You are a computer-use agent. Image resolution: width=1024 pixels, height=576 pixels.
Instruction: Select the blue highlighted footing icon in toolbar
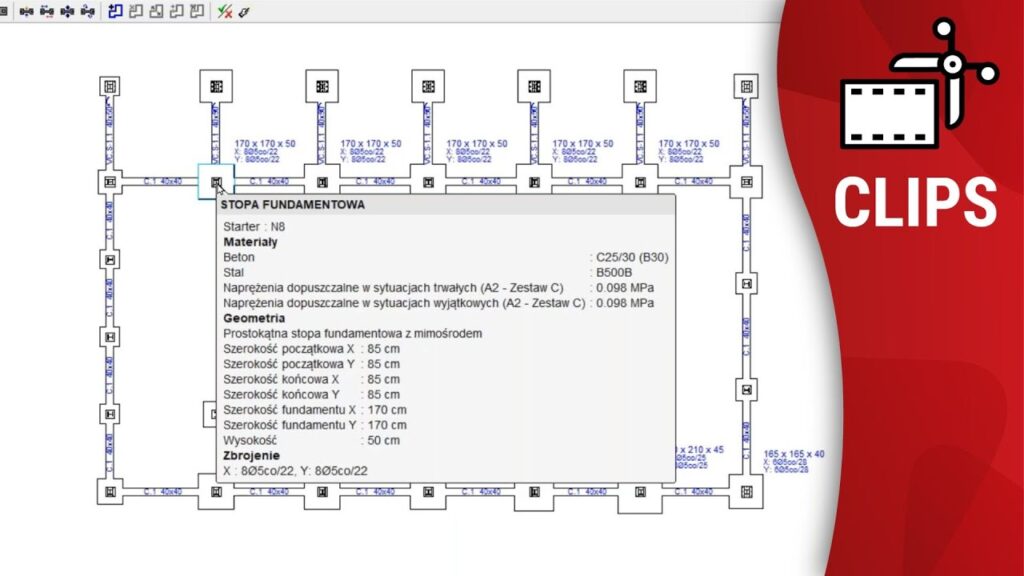(x=115, y=12)
